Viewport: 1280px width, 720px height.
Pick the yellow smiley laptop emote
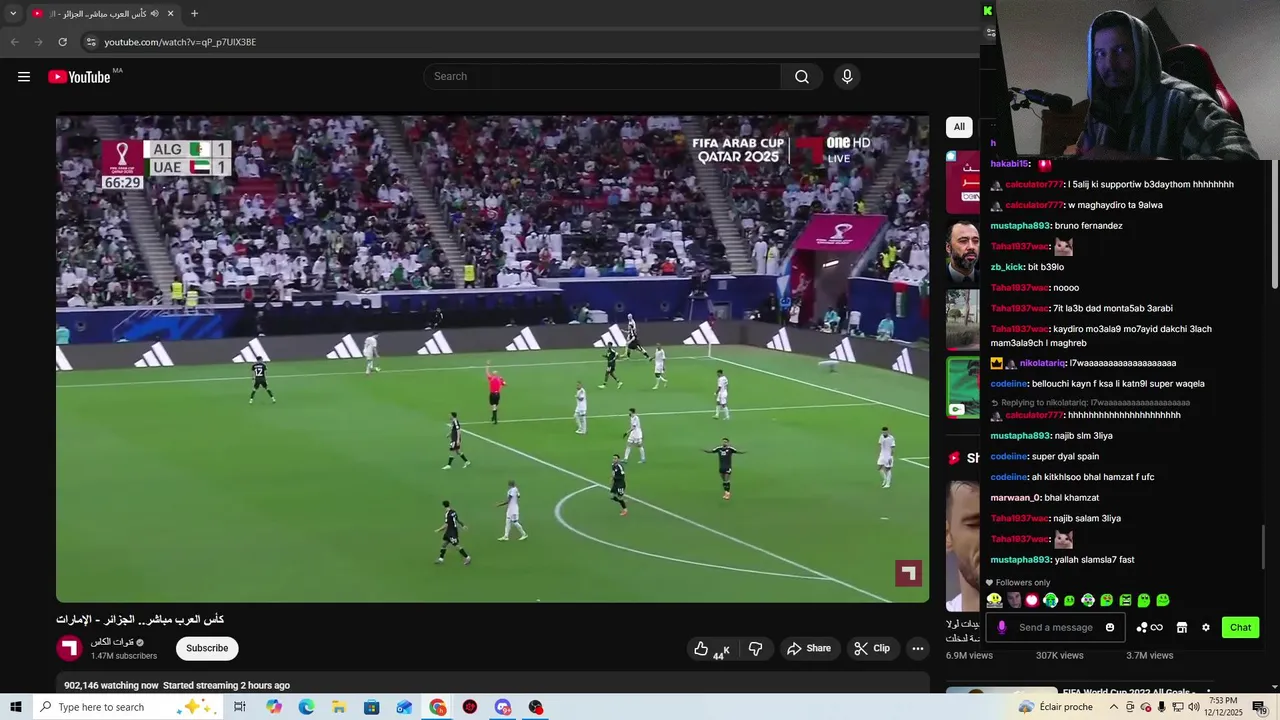tap(994, 600)
